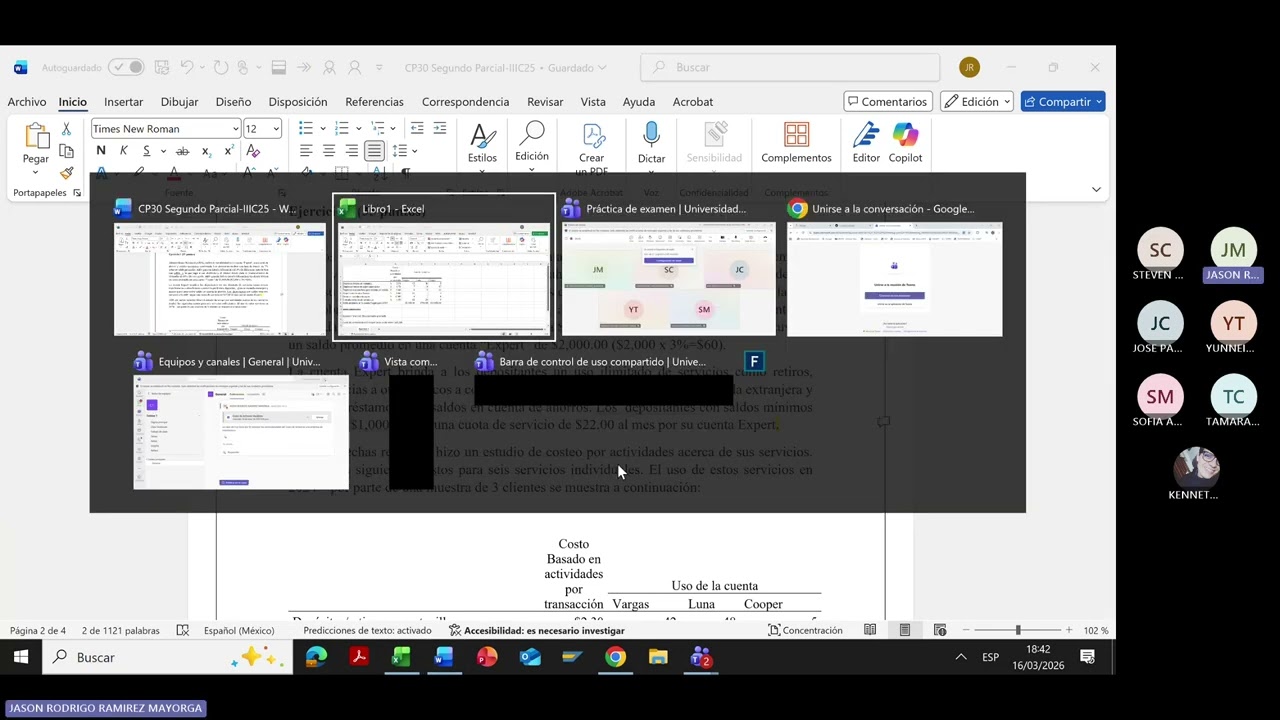Click the Clear formatting icon

(253, 151)
